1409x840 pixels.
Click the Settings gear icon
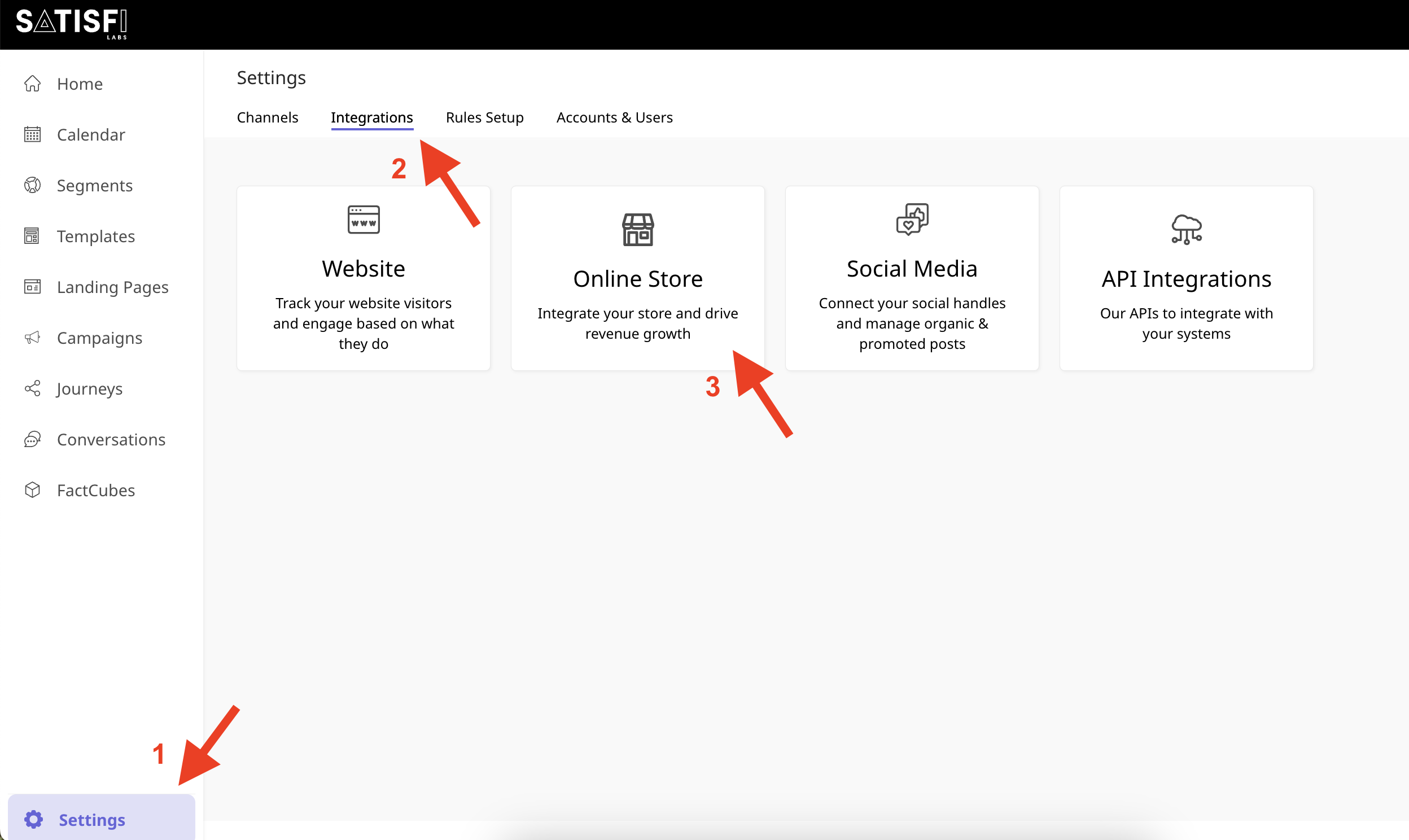click(x=33, y=819)
